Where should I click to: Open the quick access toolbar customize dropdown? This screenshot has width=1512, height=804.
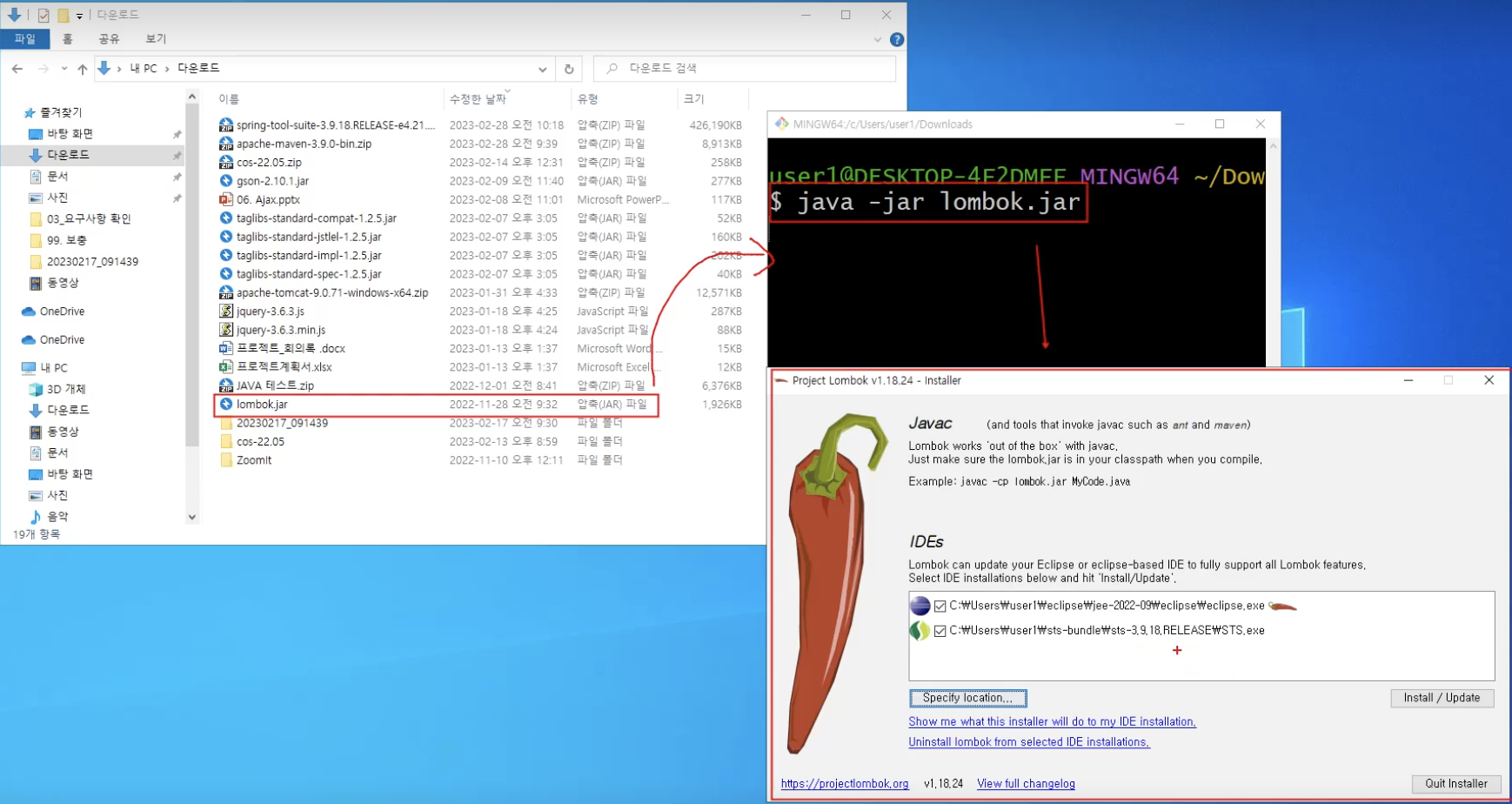[79, 15]
